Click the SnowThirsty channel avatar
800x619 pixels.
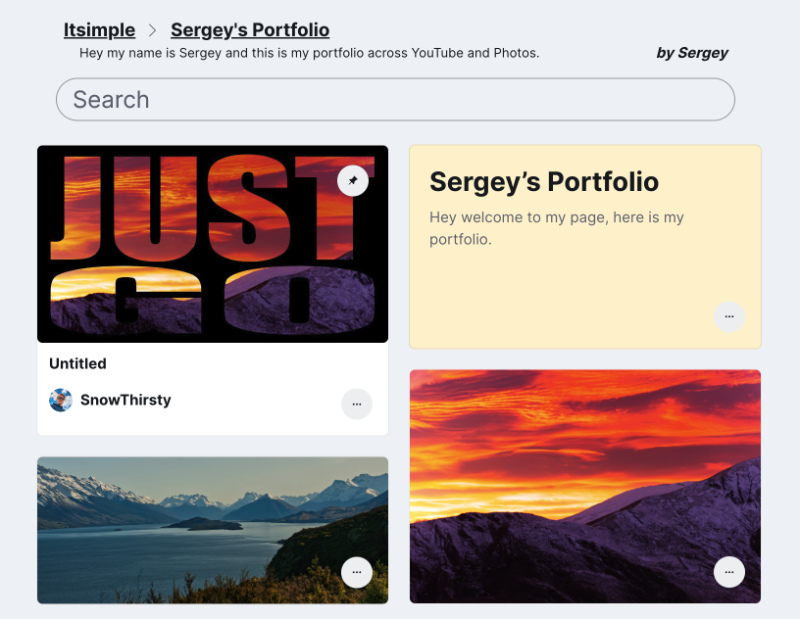(61, 399)
